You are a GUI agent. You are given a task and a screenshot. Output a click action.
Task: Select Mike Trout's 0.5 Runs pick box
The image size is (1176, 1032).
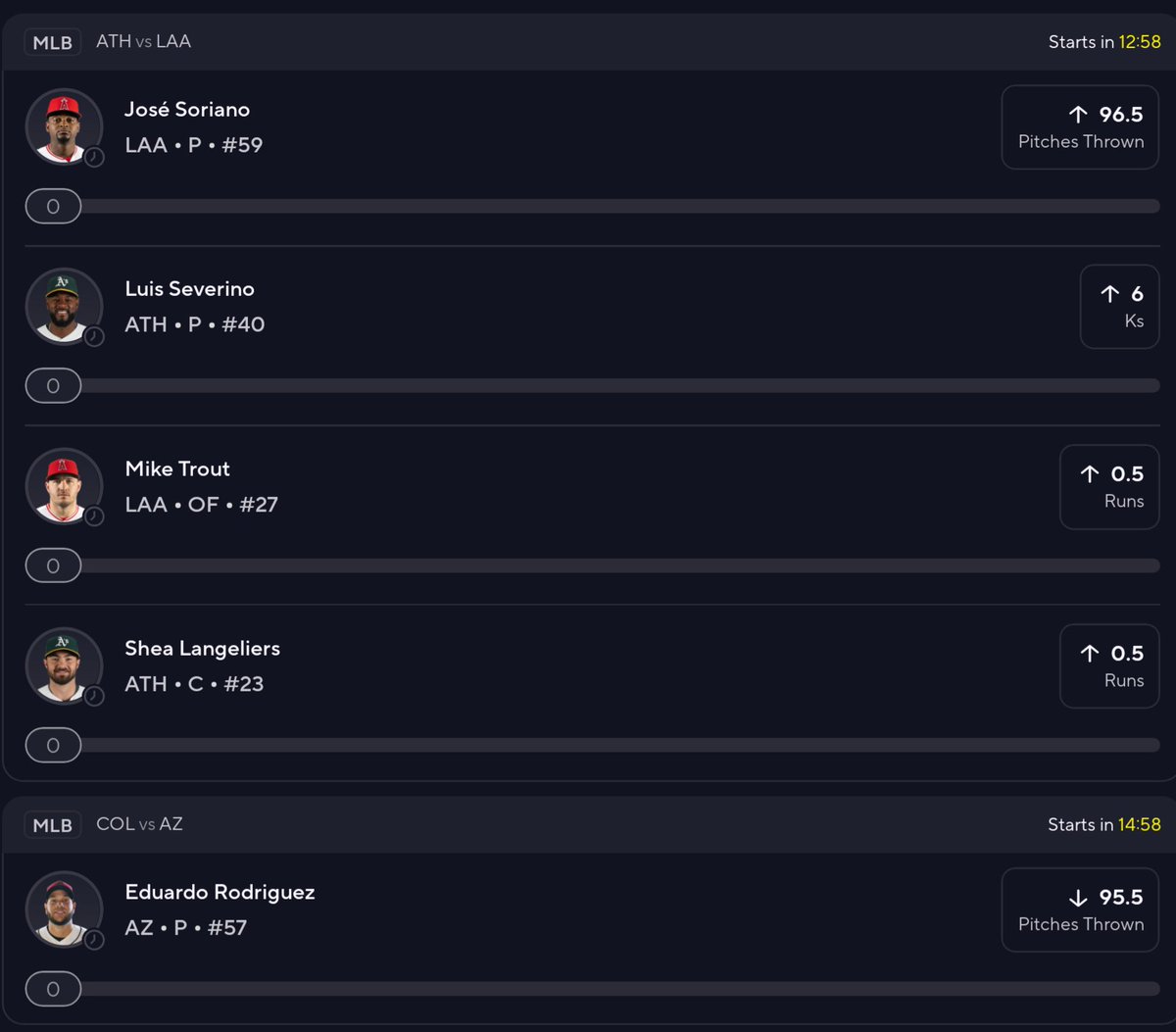1109,487
